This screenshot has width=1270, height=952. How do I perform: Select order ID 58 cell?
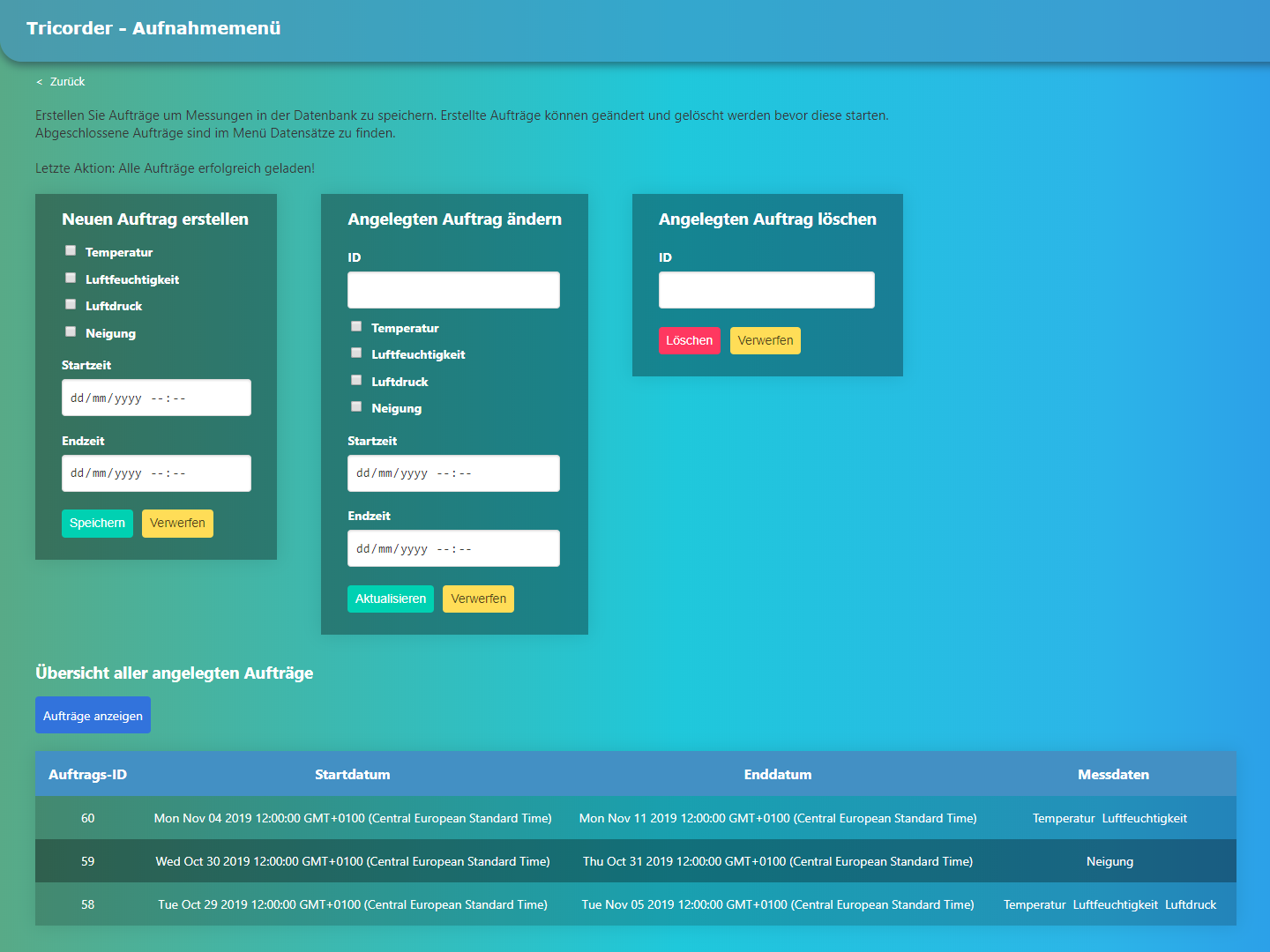[x=88, y=904]
